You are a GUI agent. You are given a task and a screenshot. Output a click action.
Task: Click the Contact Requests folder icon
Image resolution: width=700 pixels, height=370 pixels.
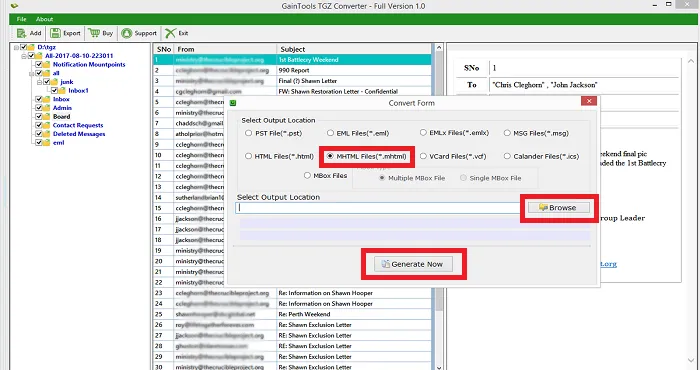pyautogui.click(x=46, y=125)
